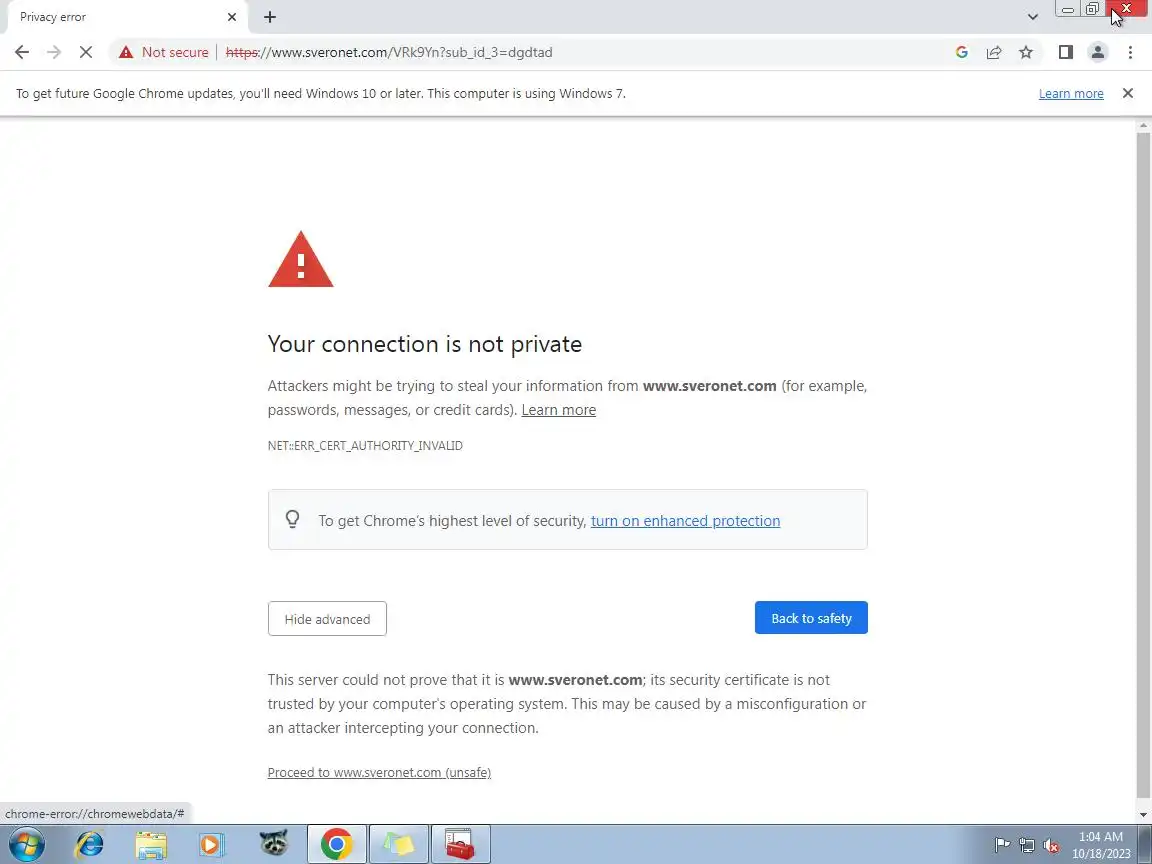
Task: Go back using the back arrow
Action: click(21, 52)
